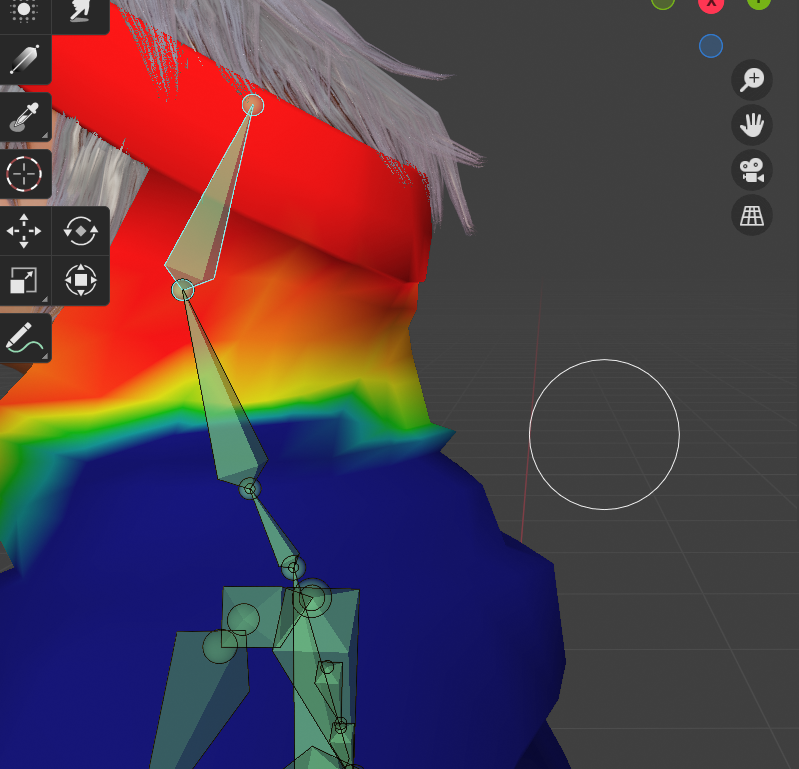Screen dimensions: 799x769
Task: Activate the 3D Cursor tool
Action: tap(24, 174)
